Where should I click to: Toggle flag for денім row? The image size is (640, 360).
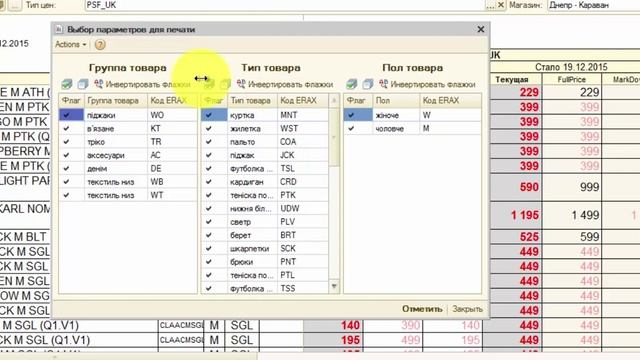click(67, 169)
